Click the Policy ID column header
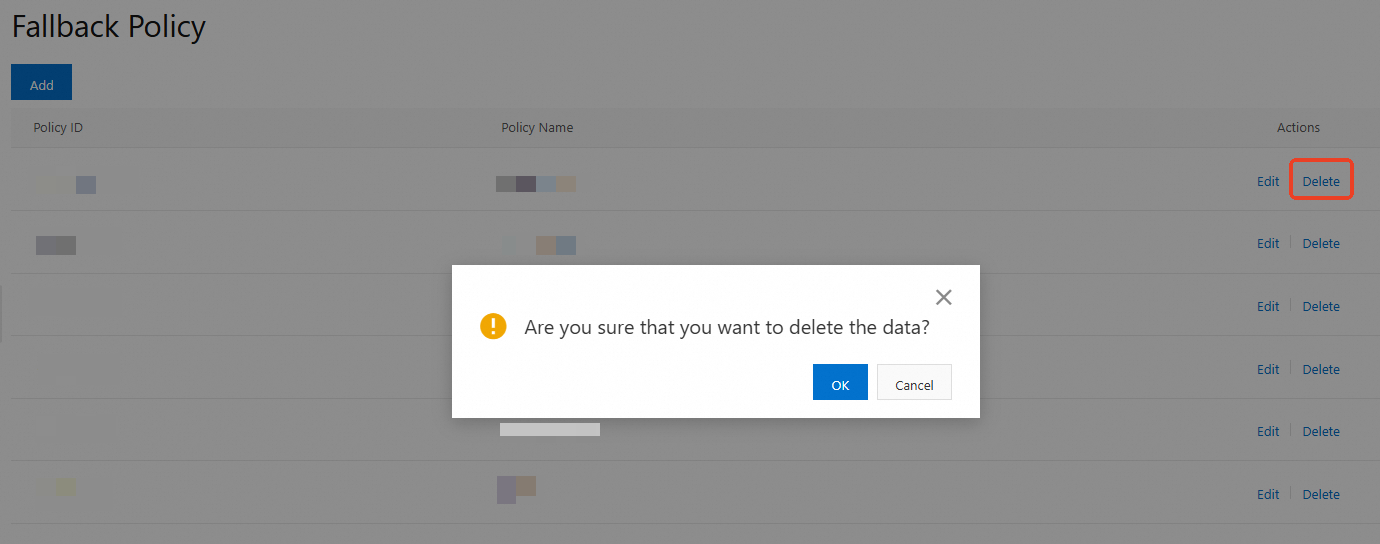Viewport: 1380px width, 544px height. tap(57, 127)
